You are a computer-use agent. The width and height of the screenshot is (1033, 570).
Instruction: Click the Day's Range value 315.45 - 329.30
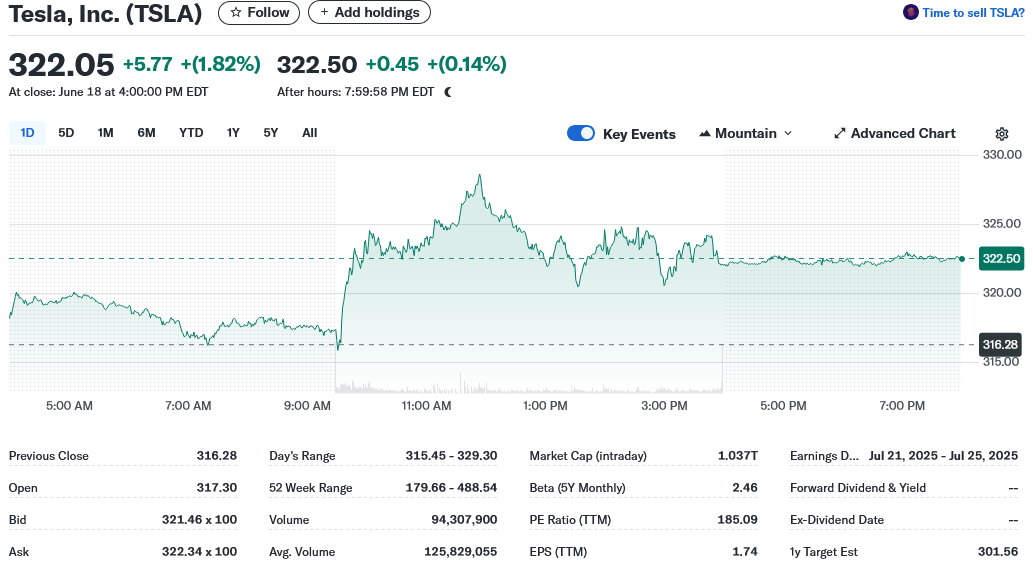coord(451,455)
